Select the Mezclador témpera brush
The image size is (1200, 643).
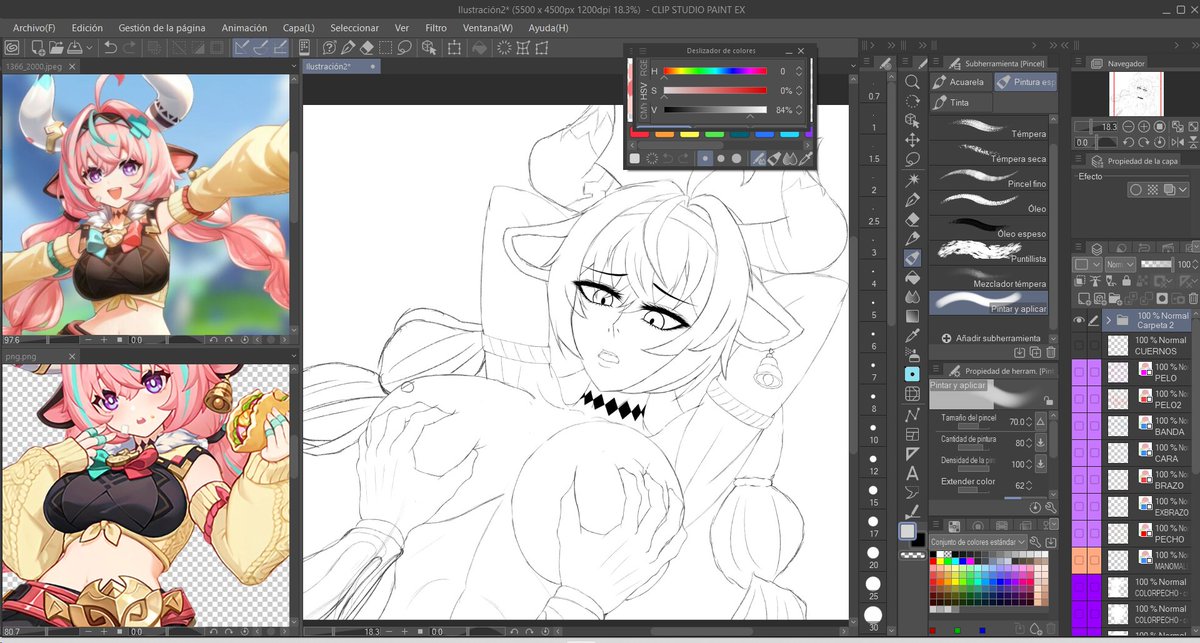tap(989, 278)
